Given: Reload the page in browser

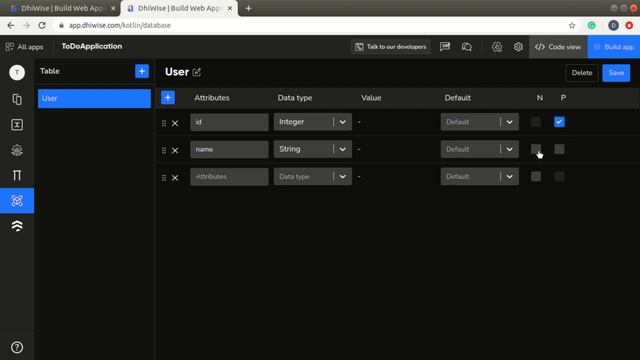Looking at the screenshot, I should pyautogui.click(x=42, y=25).
